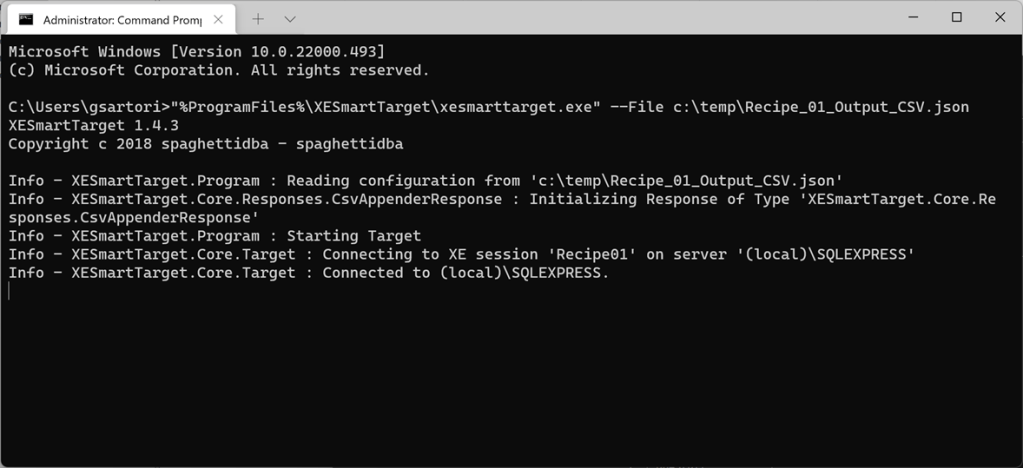Click the 'XESmartTarget 1.4.3' version line

[93, 125]
